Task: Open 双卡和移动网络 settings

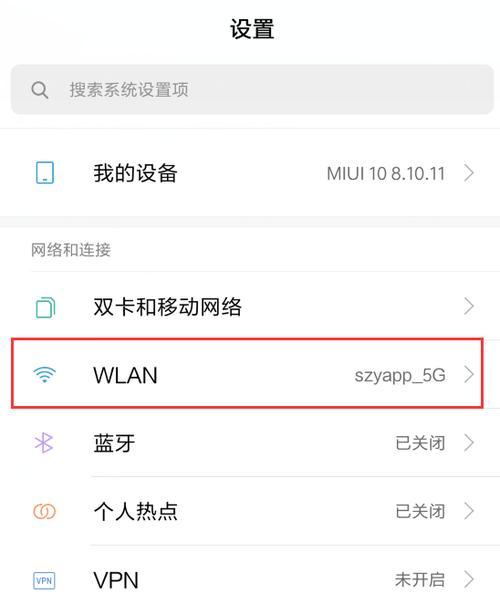Action: point(250,306)
